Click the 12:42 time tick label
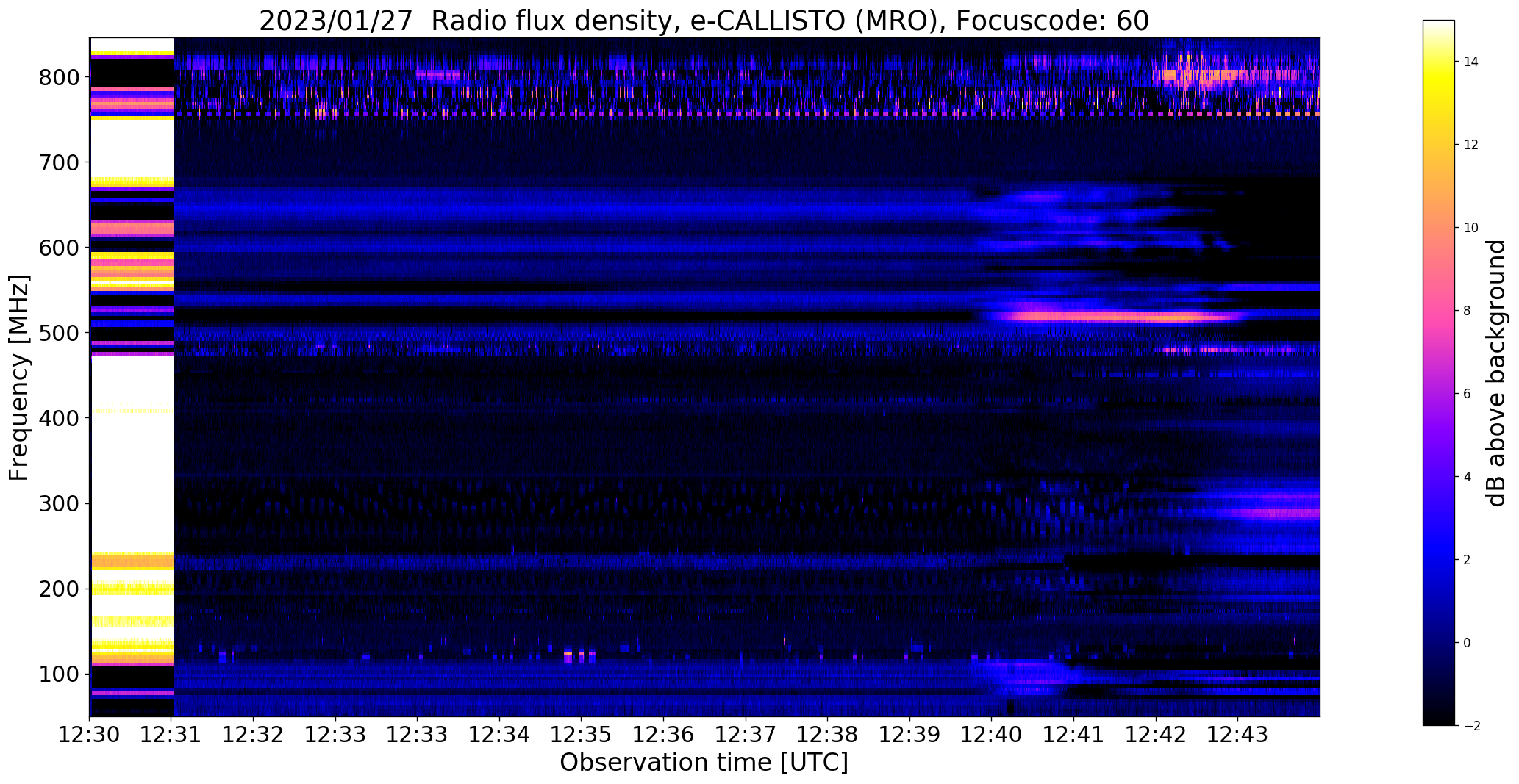The width and height of the screenshot is (1519, 784). [1156, 735]
